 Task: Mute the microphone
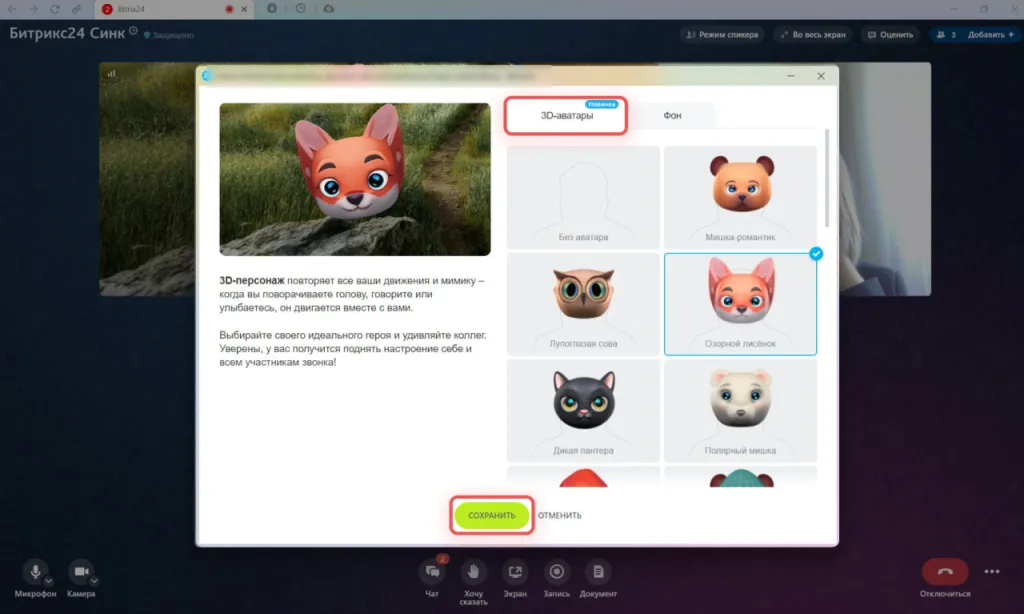[35, 571]
